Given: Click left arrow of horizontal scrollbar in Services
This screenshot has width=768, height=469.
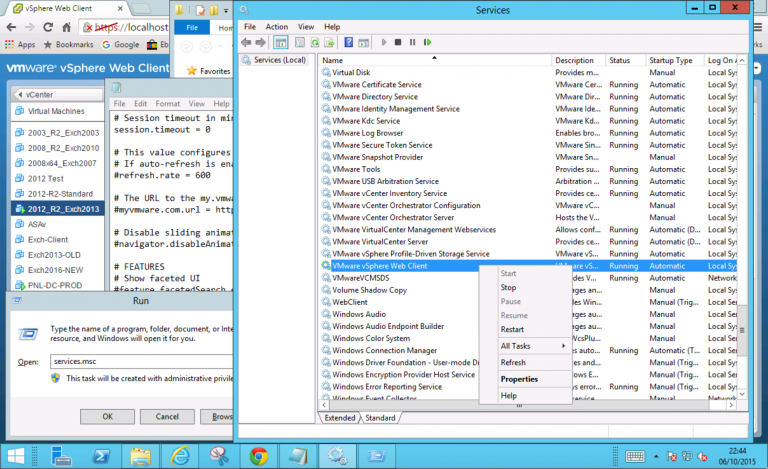Looking at the screenshot, I should point(324,405).
